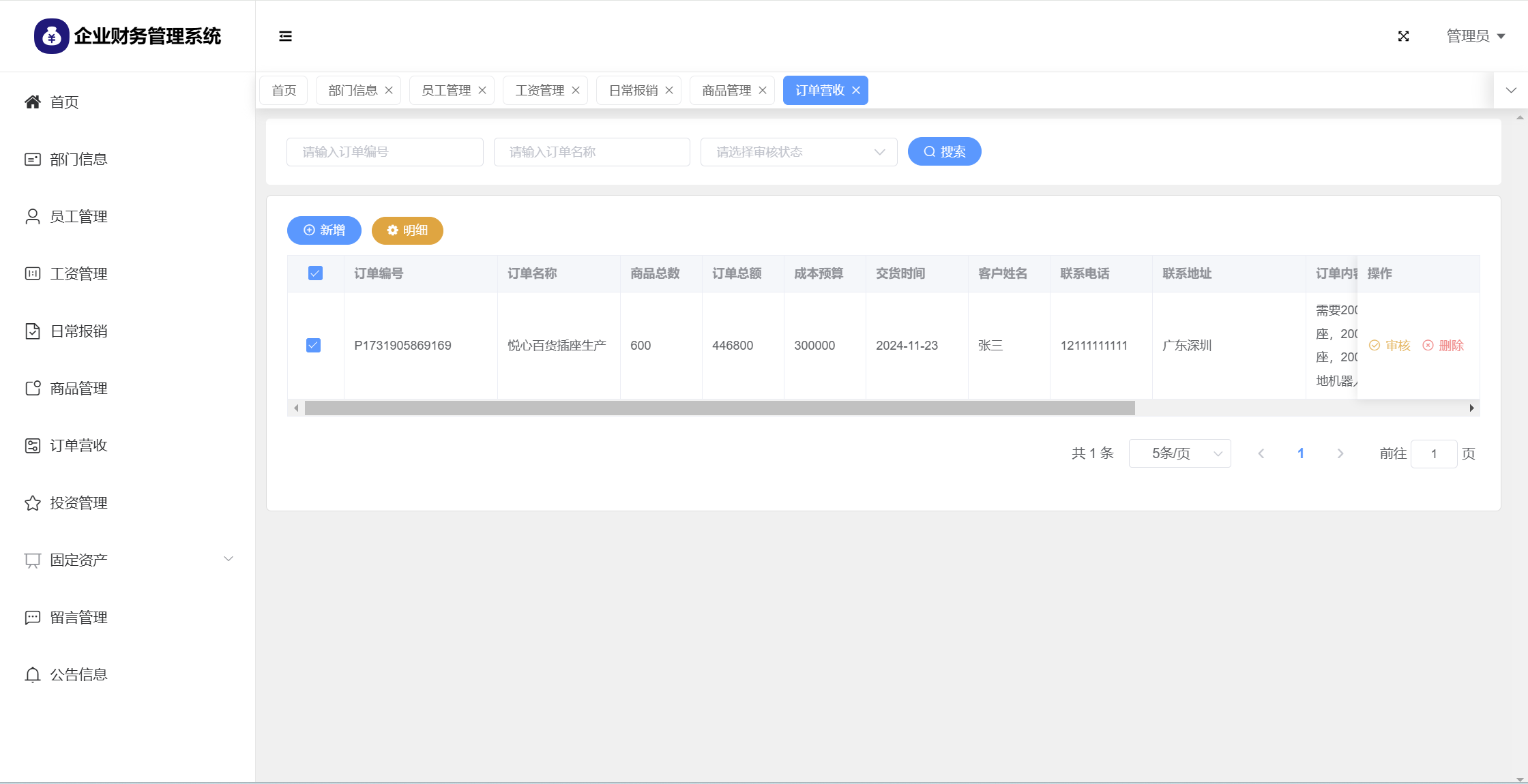Close the 部门信息 tab
Viewport: 1528px width, 784px height.
coord(389,91)
